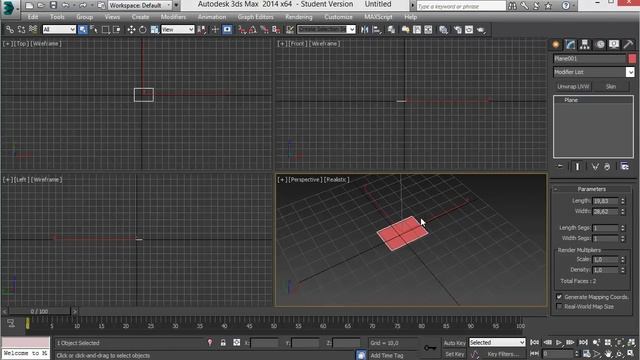
Task: Open the Perspective viewport Realistic shading menu
Action: click(336, 180)
